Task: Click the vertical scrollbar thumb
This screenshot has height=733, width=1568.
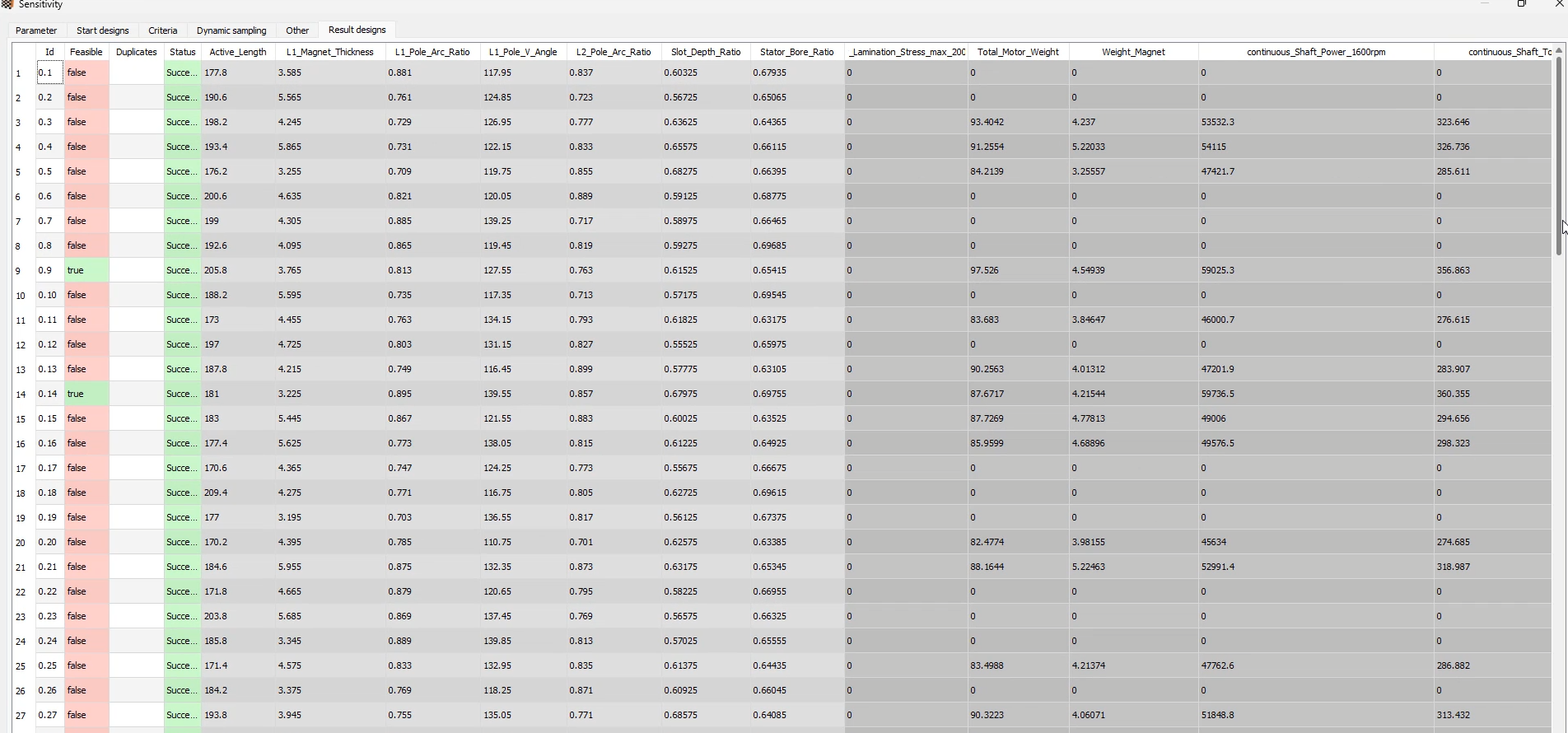Action: (1558, 156)
